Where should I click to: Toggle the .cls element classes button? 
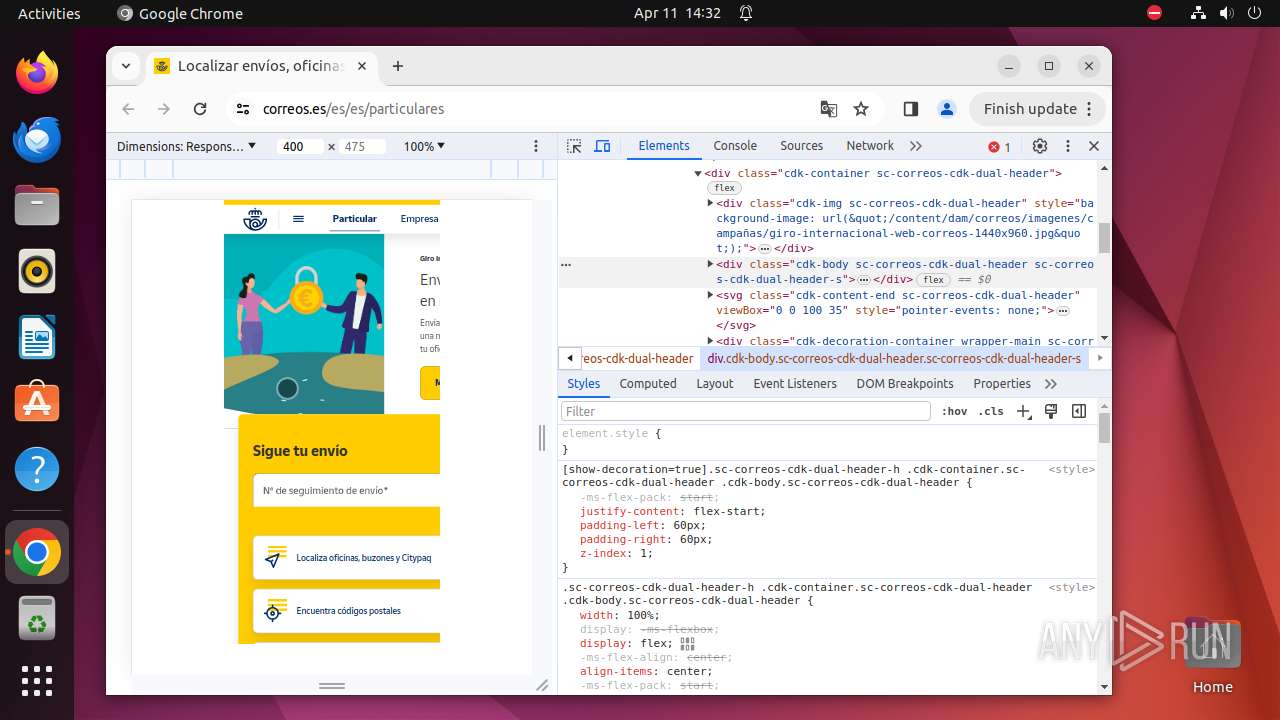click(991, 411)
